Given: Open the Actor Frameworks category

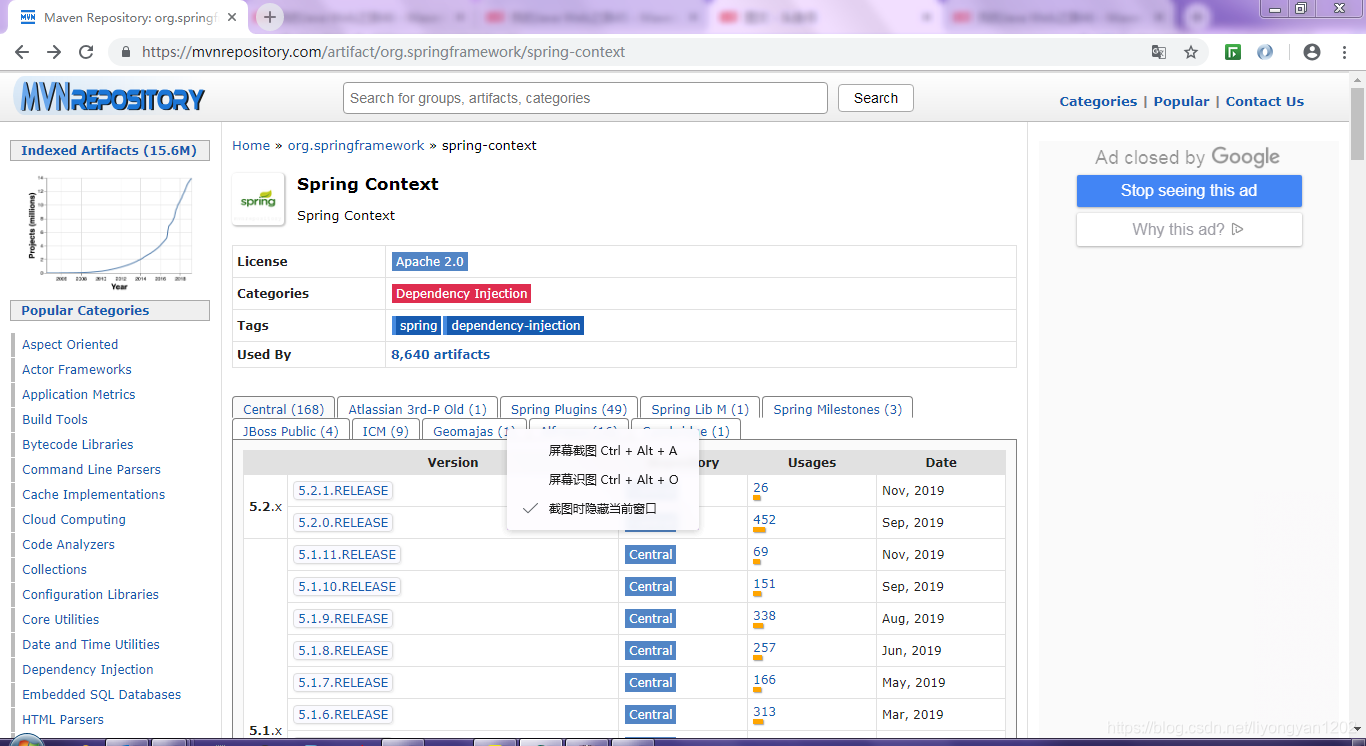Looking at the screenshot, I should click(x=77, y=369).
